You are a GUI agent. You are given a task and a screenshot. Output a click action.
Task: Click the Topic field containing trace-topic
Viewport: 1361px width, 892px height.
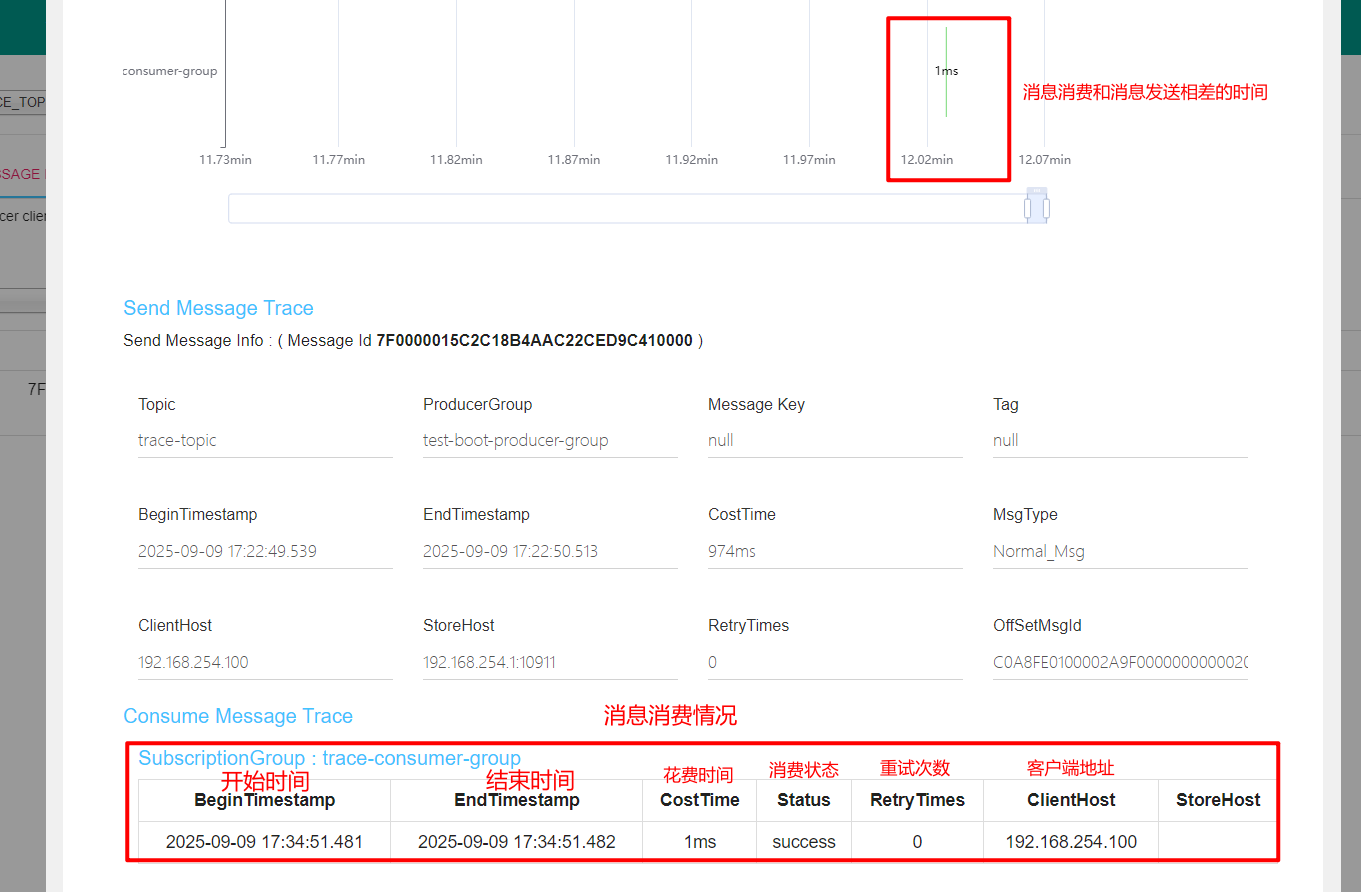pos(265,440)
